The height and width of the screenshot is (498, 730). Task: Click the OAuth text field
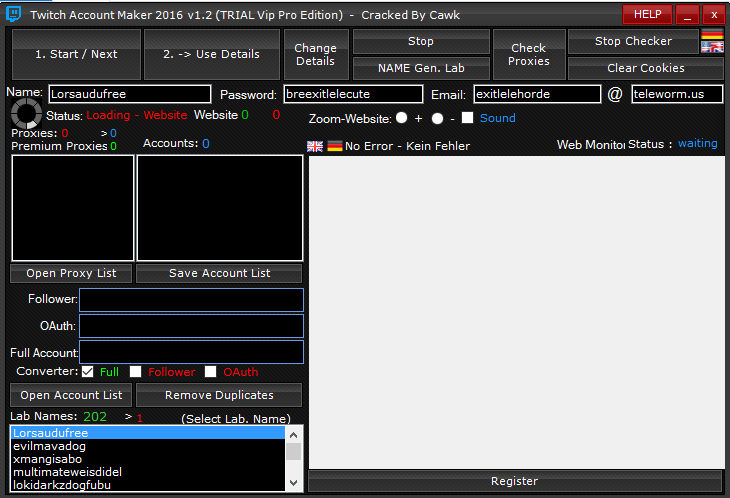click(191, 326)
